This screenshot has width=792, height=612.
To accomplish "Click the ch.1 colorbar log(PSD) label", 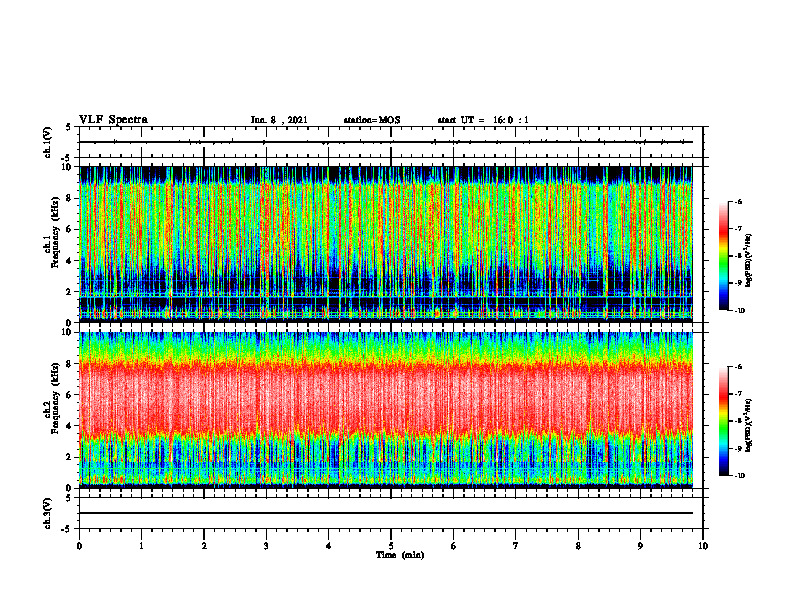I will [x=749, y=261].
